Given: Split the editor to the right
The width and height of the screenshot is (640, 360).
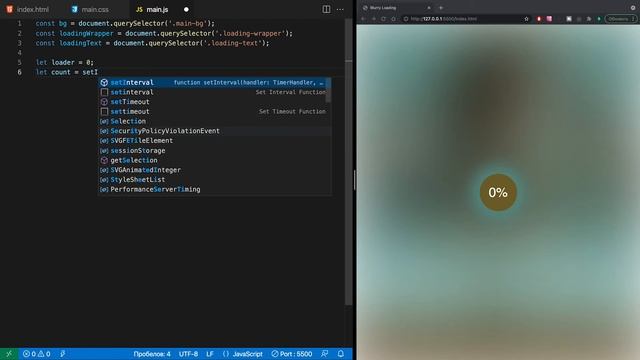Looking at the screenshot, I should (x=326, y=9).
